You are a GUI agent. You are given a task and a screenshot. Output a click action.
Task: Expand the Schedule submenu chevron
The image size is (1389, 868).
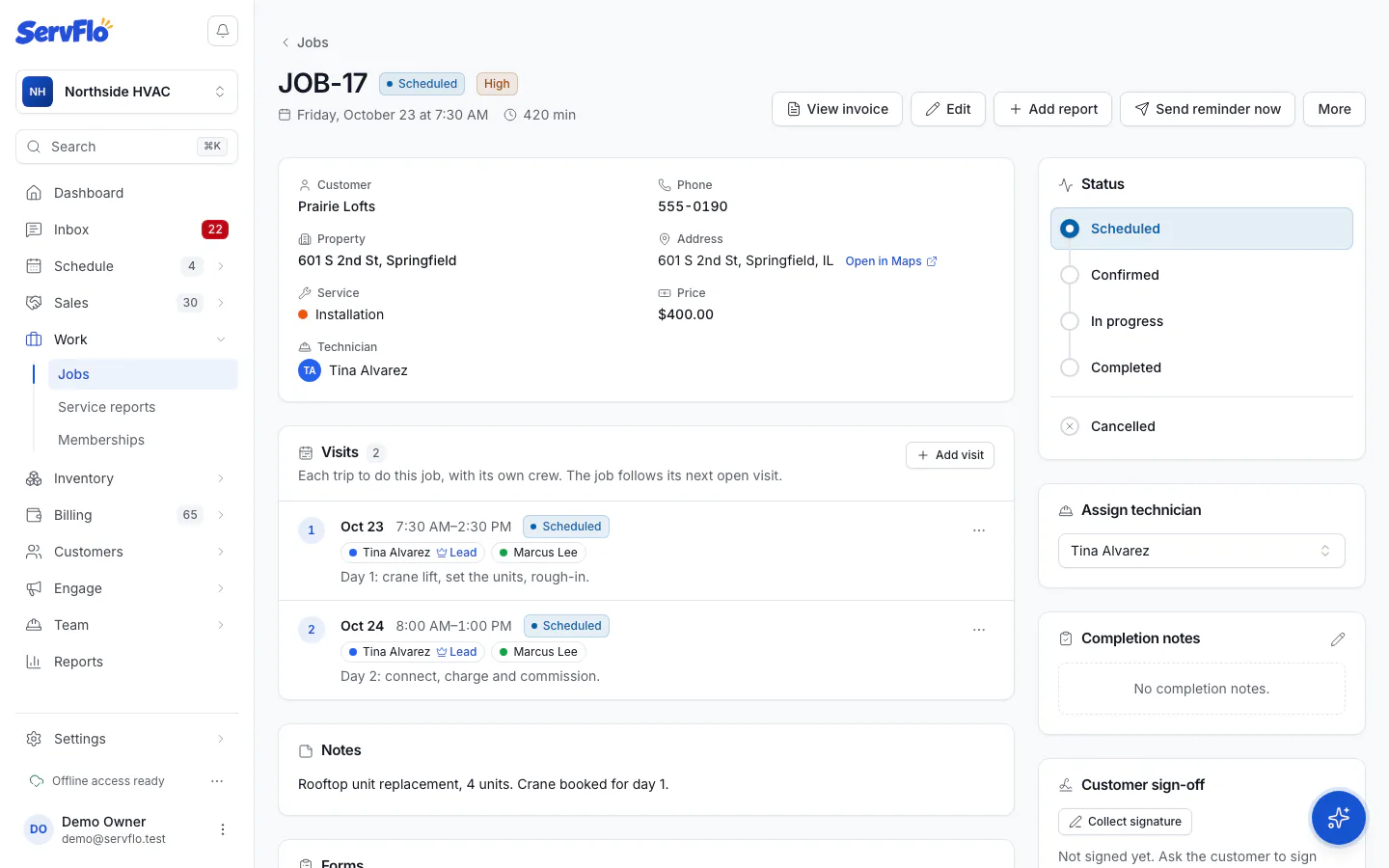(221, 266)
